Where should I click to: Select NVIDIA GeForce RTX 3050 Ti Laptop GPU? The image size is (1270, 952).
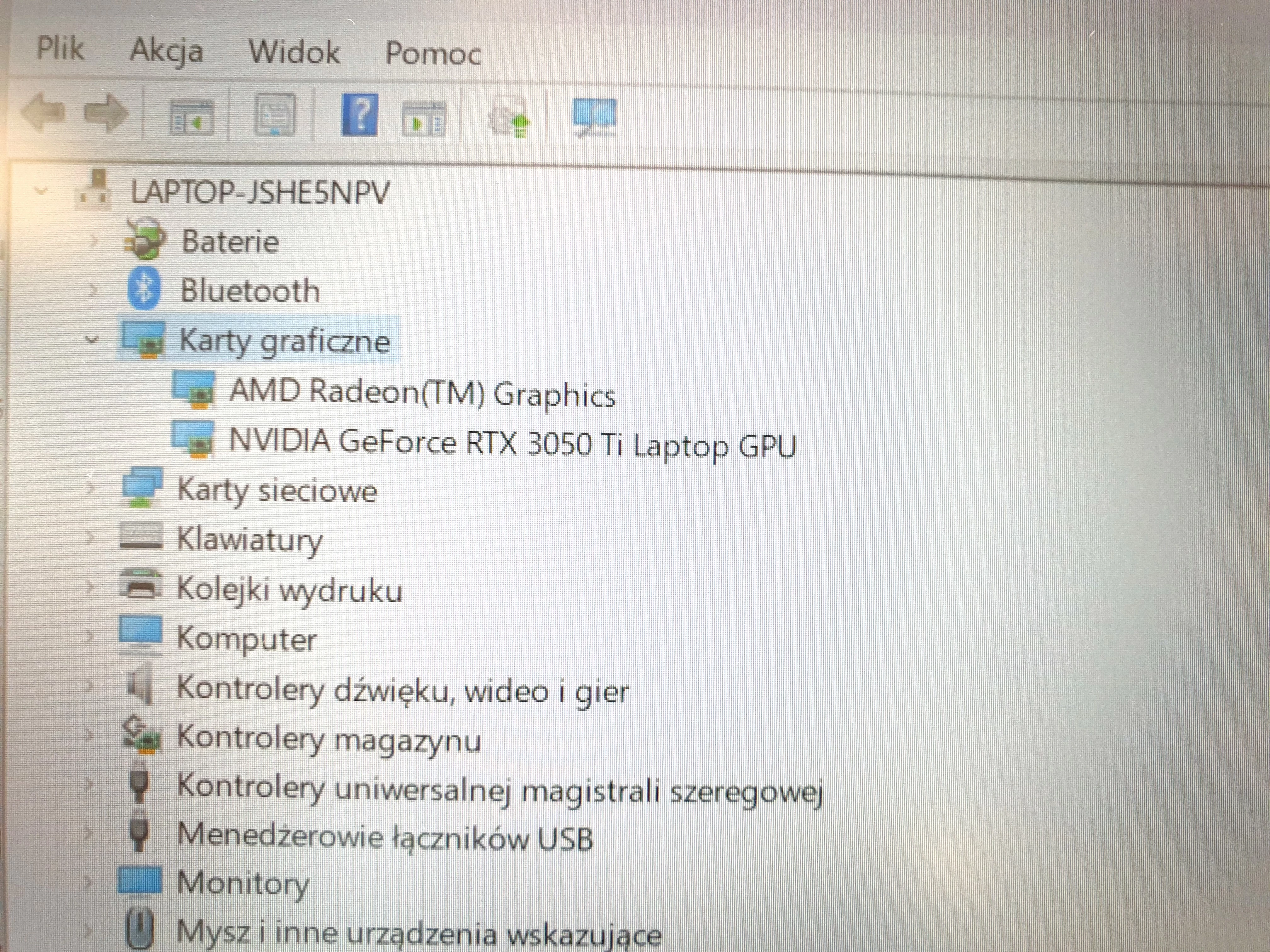(513, 444)
